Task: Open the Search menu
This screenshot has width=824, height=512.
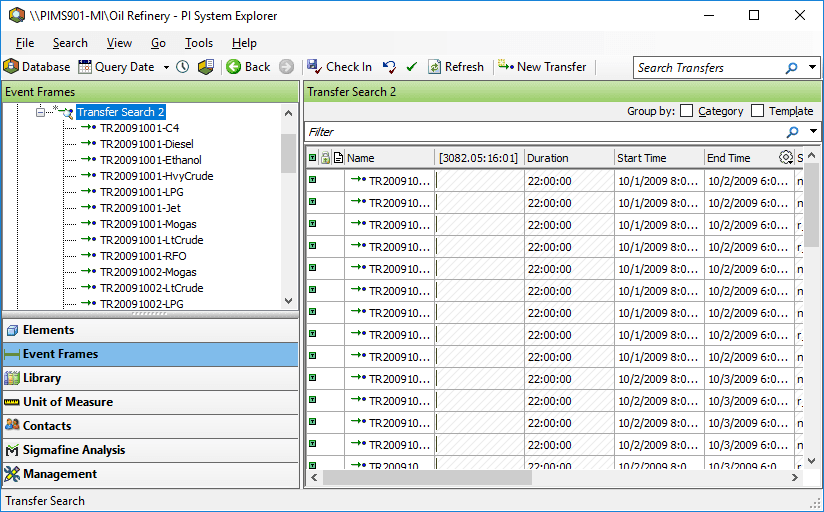Action: [70, 43]
